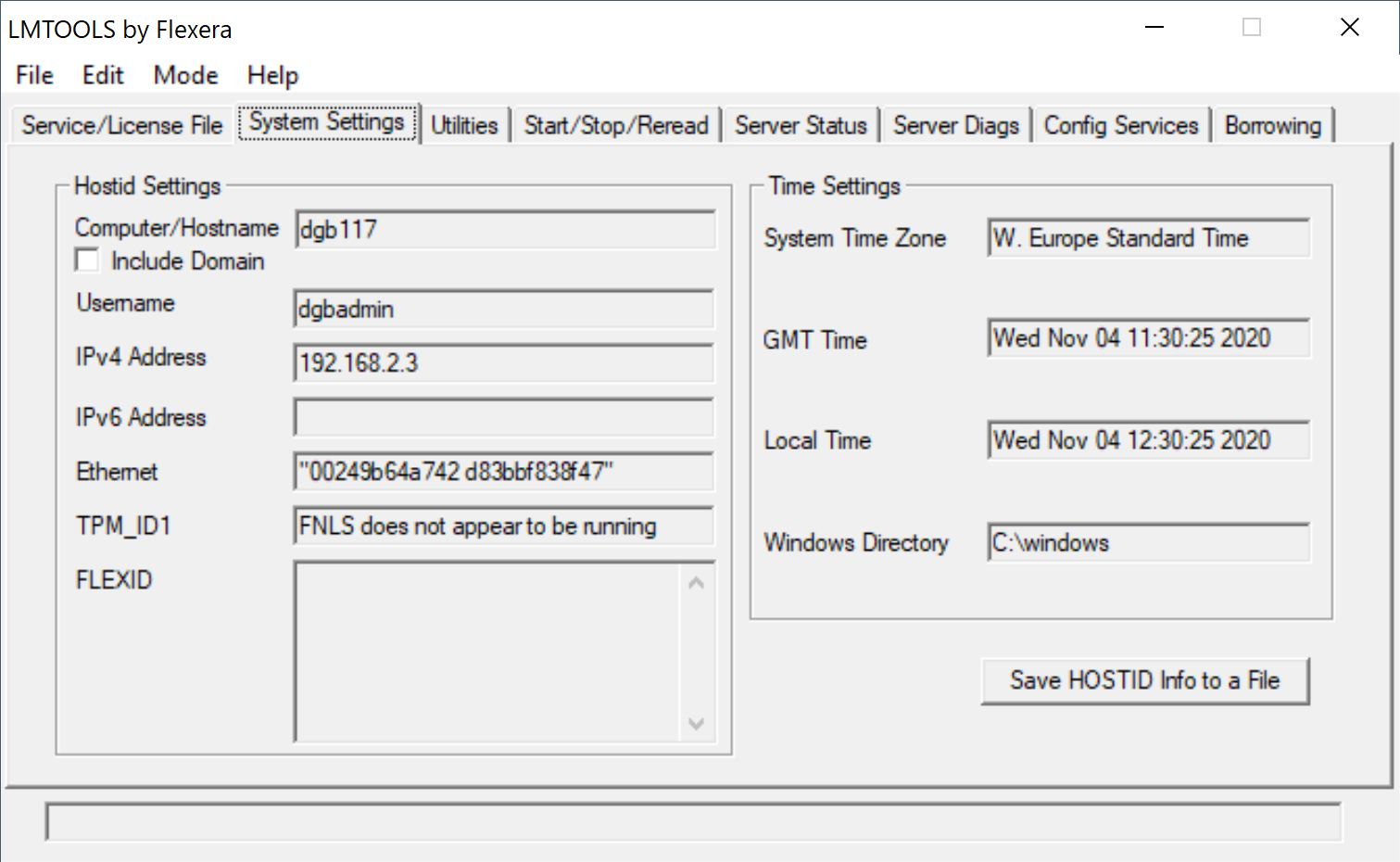Open the Server Diags tab
The width and height of the screenshot is (1400, 862).
click(x=956, y=125)
